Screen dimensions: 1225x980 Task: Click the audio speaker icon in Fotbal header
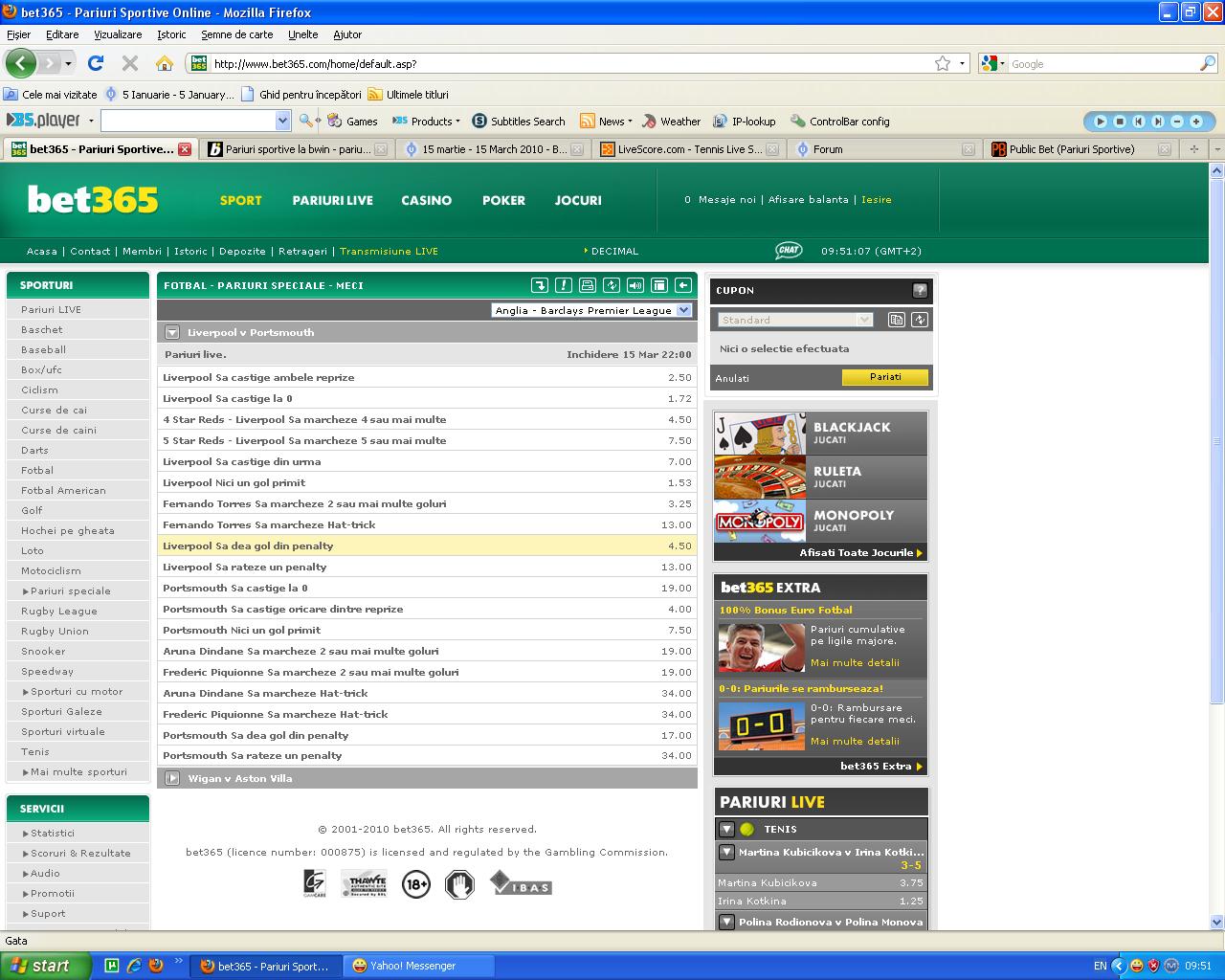click(635, 285)
